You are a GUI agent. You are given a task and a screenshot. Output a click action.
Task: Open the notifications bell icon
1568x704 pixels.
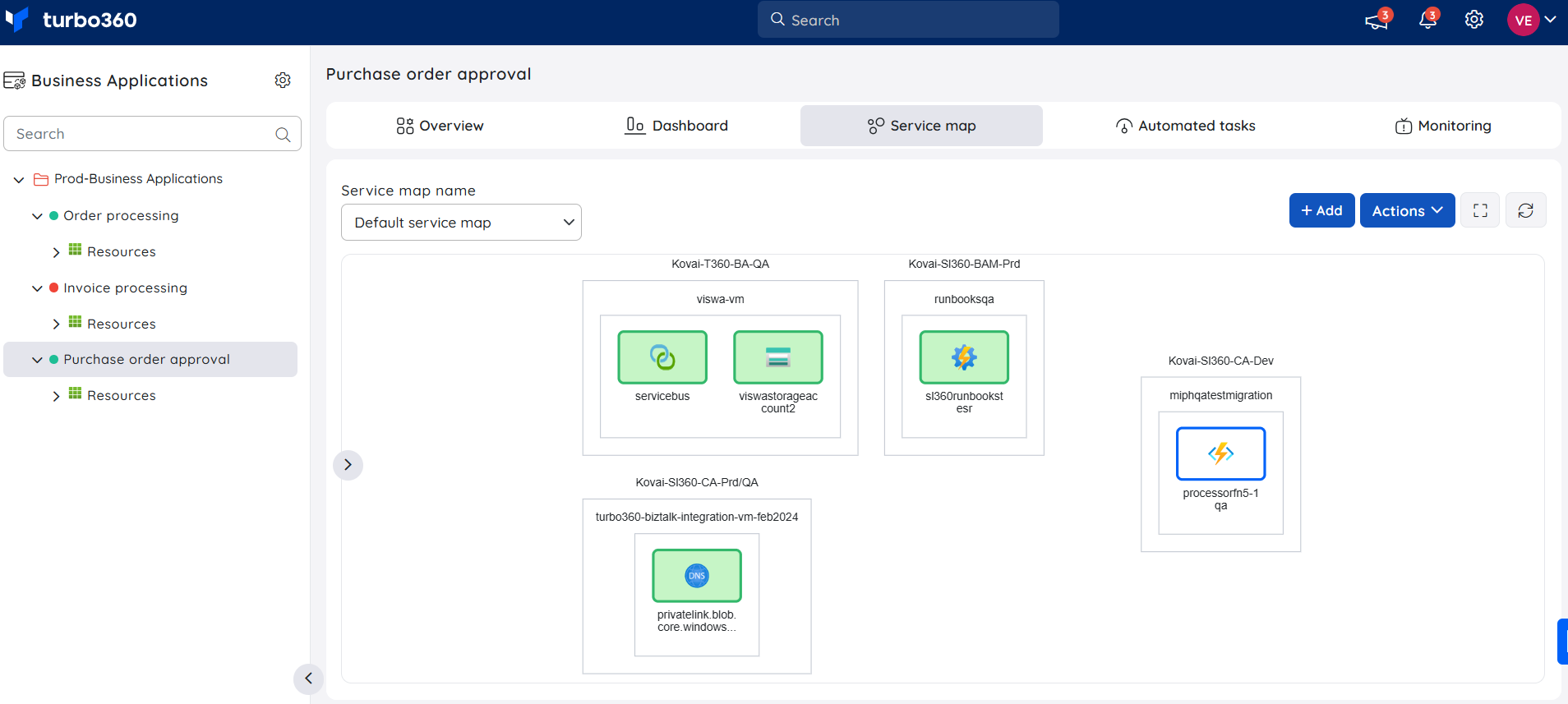click(1428, 20)
